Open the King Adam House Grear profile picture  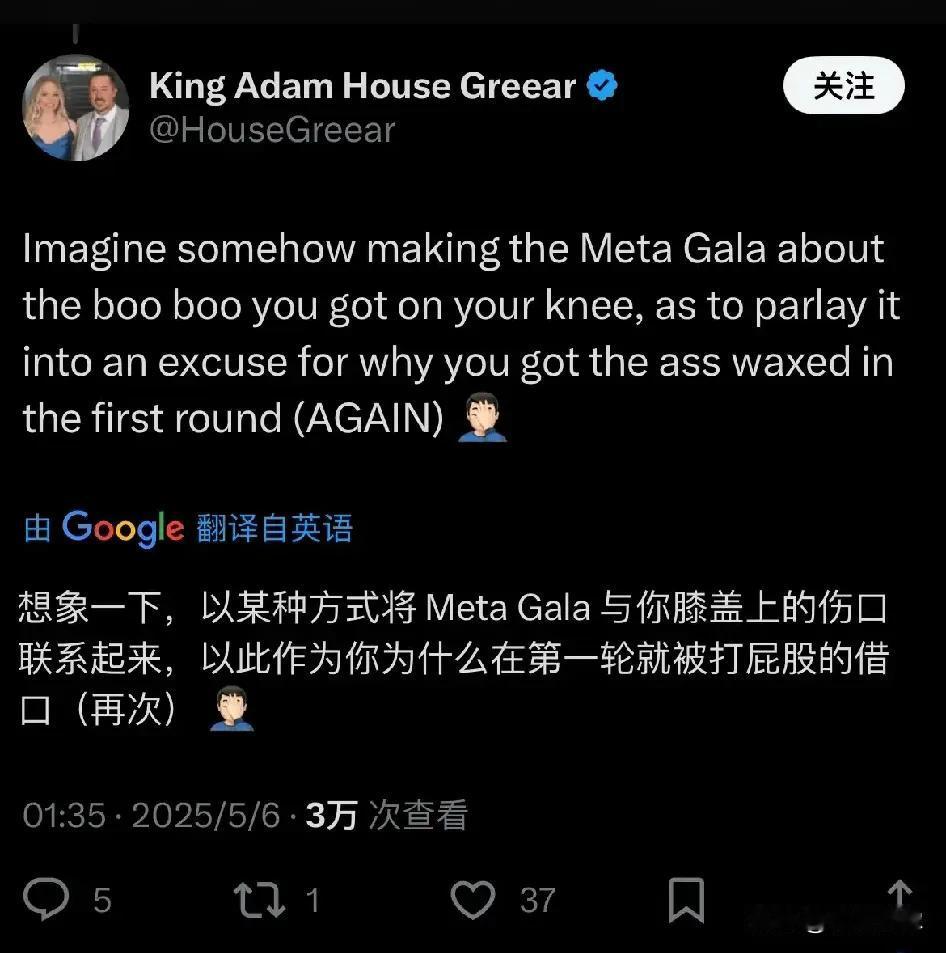point(75,108)
